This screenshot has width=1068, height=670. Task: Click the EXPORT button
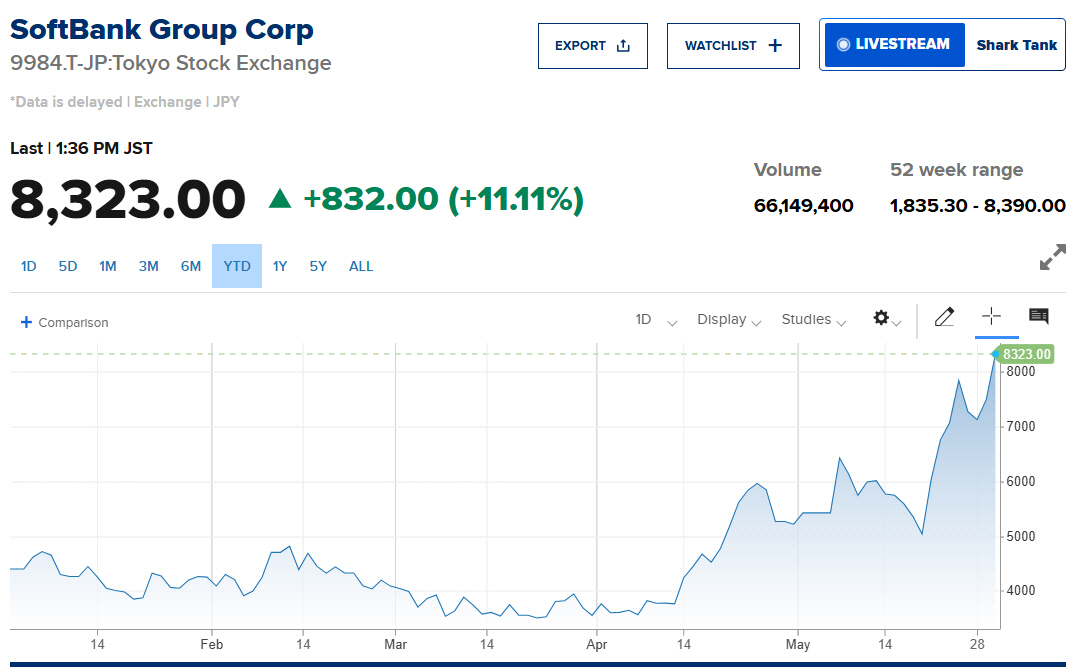(593, 46)
